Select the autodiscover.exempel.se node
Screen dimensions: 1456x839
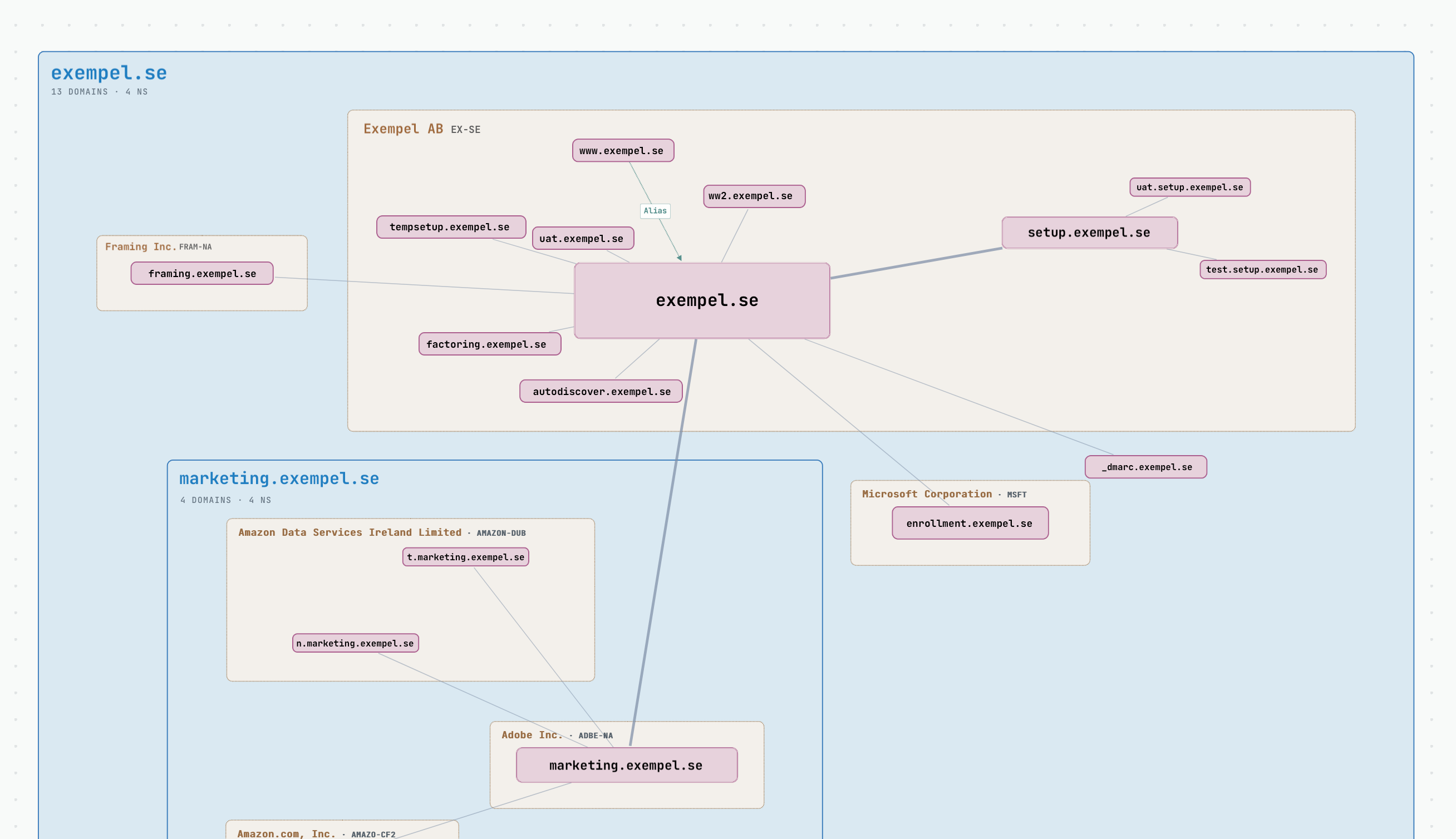point(601,391)
